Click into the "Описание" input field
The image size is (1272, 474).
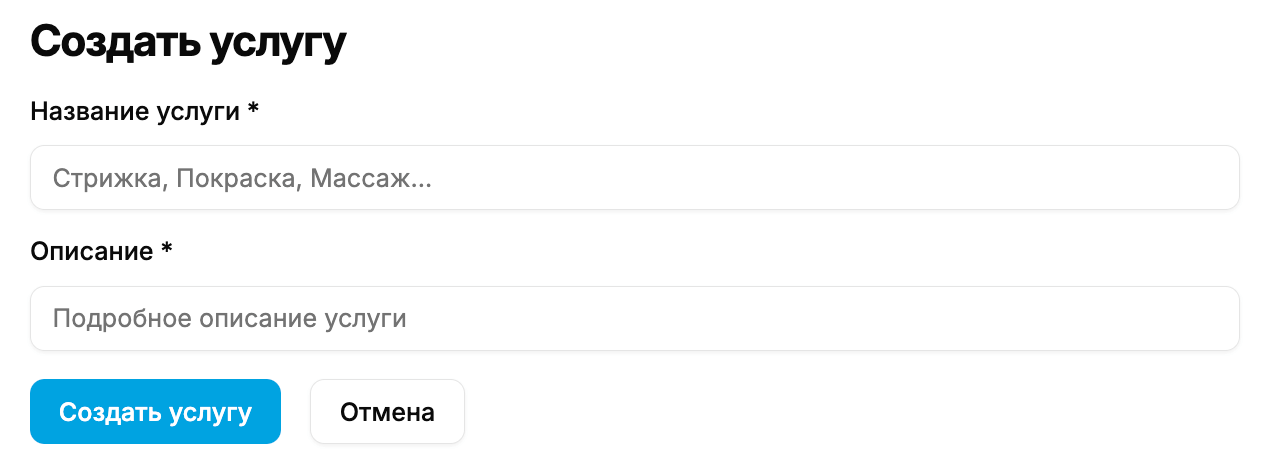point(635,319)
